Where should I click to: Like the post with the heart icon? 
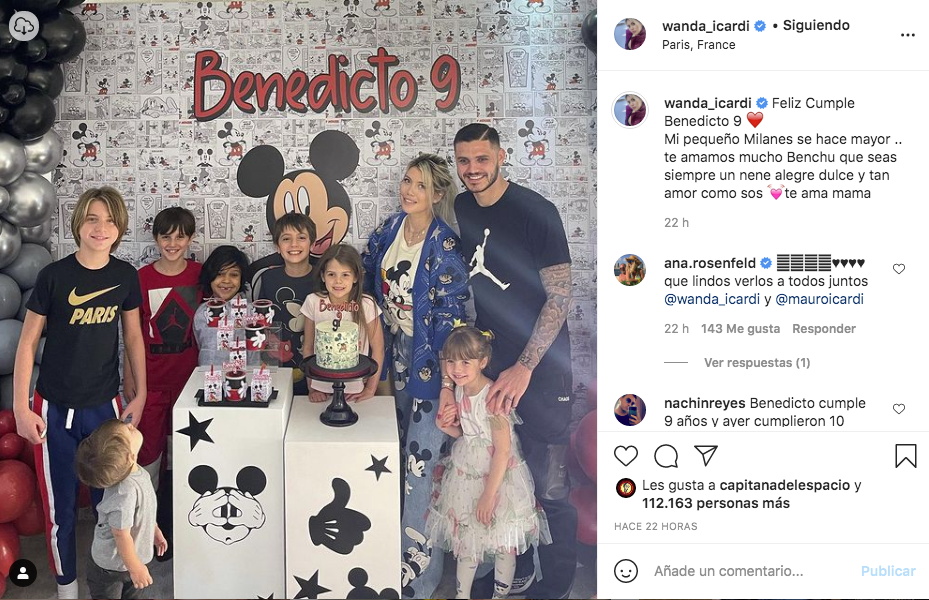coord(626,456)
